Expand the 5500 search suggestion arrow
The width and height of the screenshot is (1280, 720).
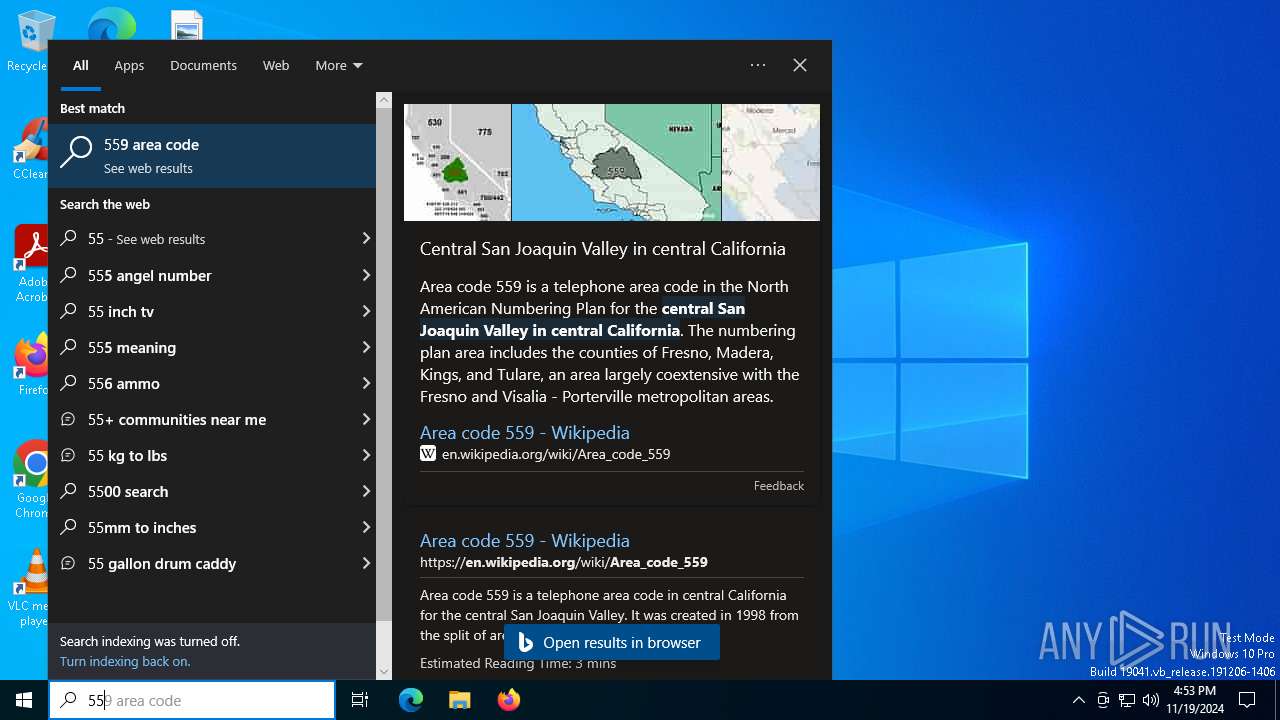click(366, 491)
